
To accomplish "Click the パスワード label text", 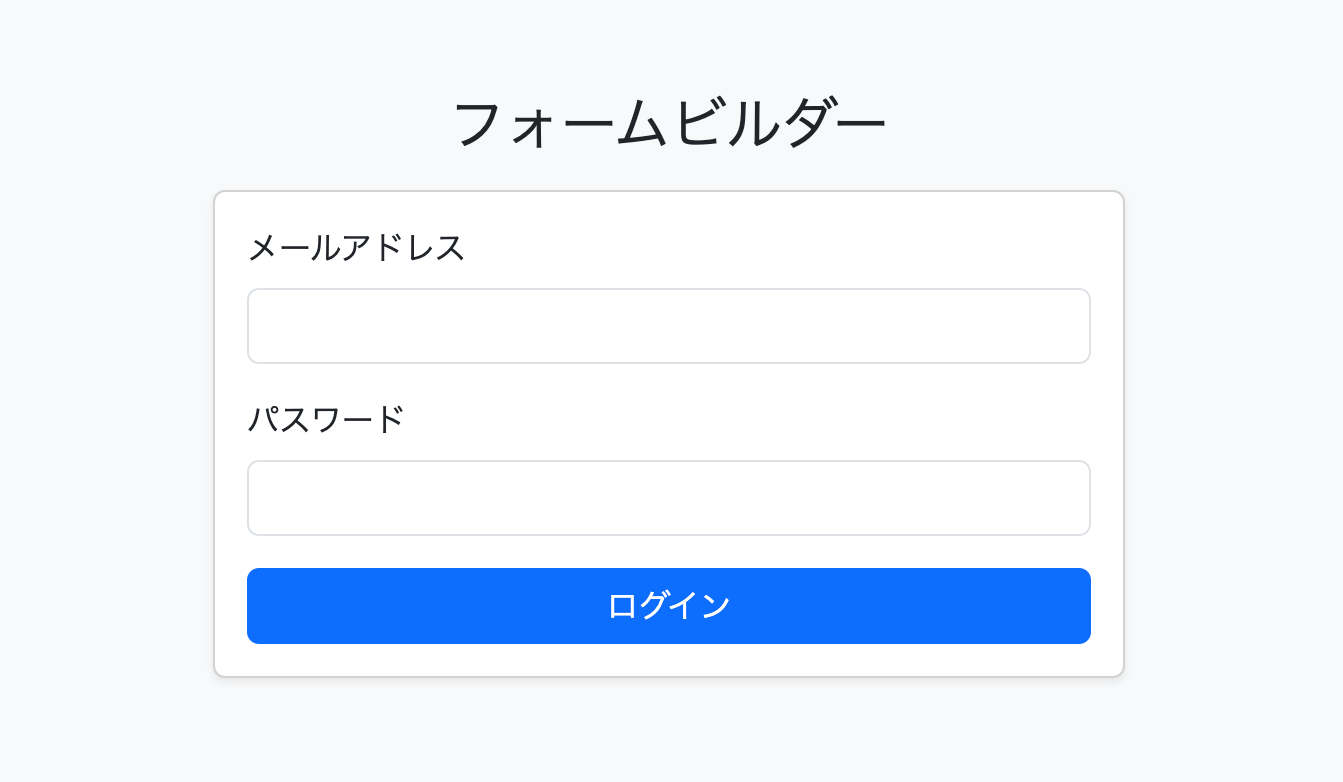I will click(x=326, y=419).
